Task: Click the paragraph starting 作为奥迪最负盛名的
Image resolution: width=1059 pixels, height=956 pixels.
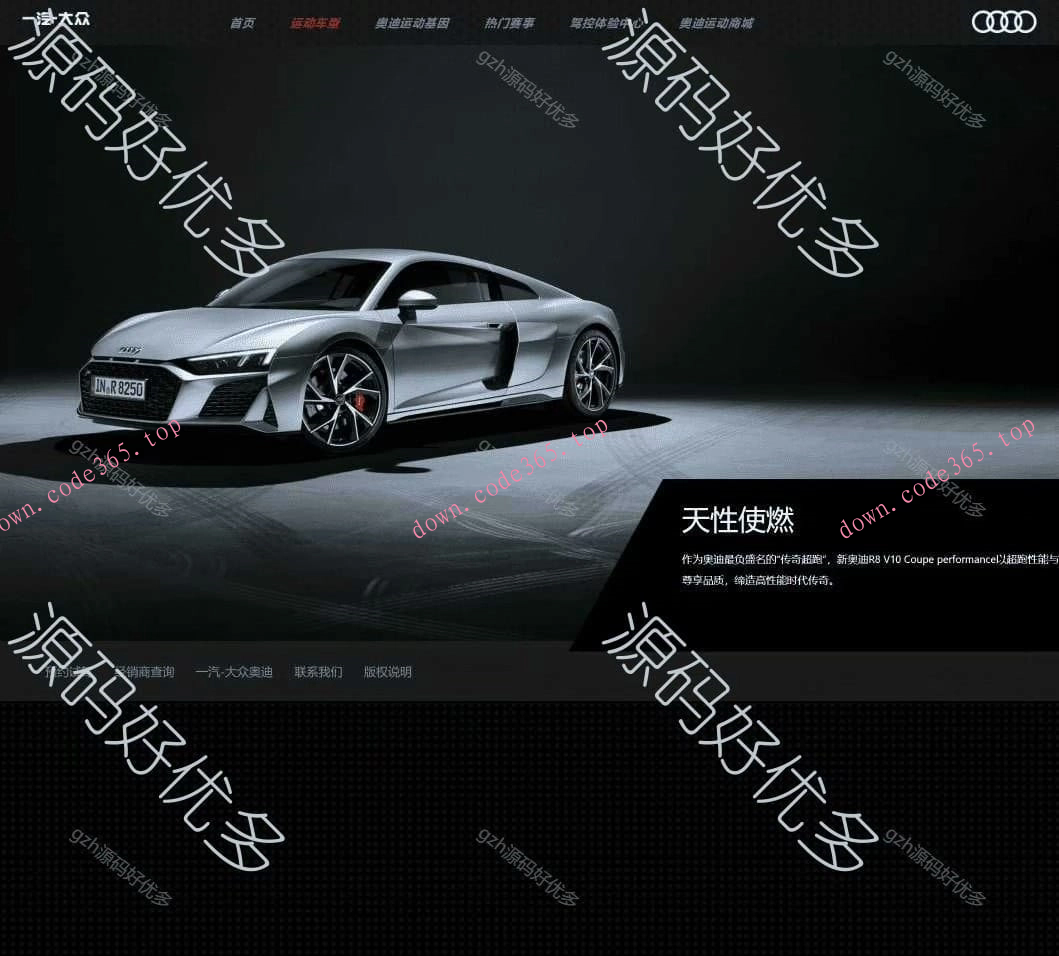Action: (x=870, y=570)
